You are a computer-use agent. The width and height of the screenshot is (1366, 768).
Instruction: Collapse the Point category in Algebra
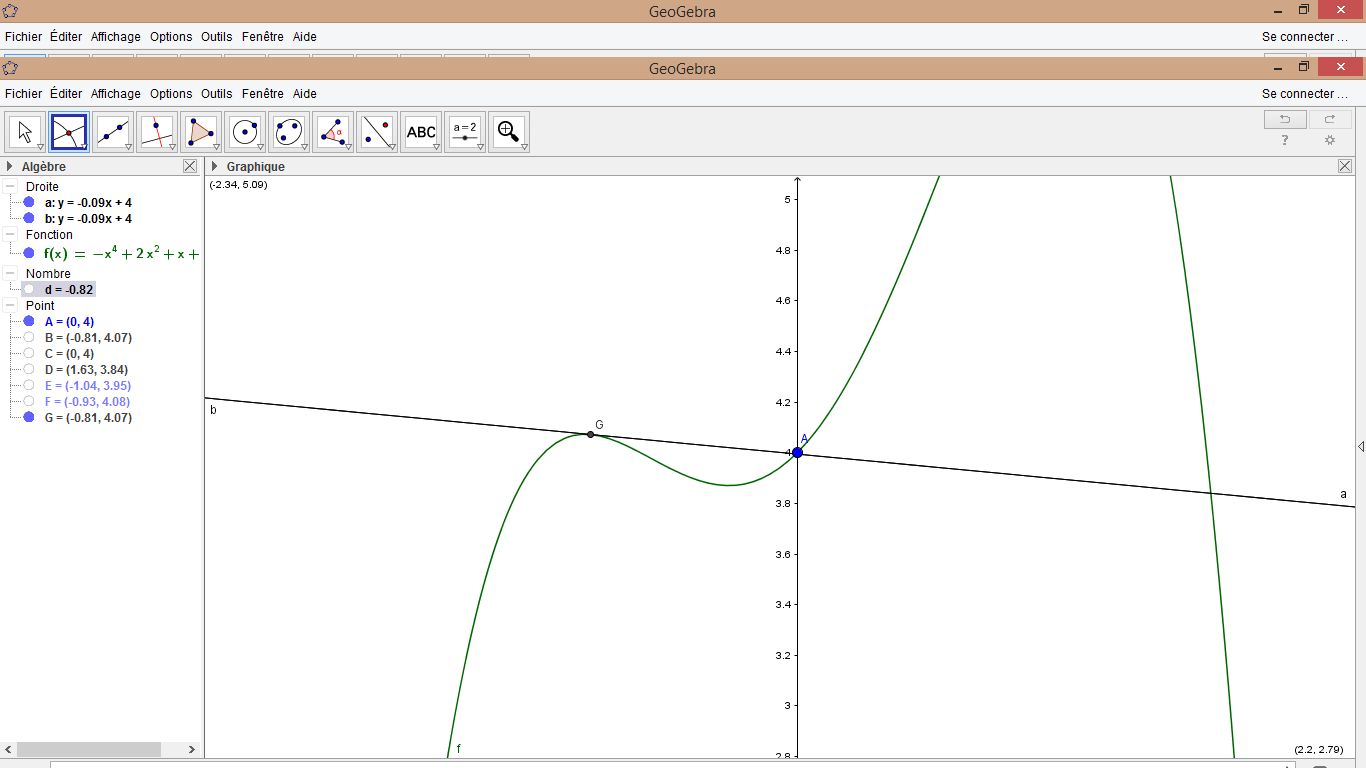(x=10, y=306)
